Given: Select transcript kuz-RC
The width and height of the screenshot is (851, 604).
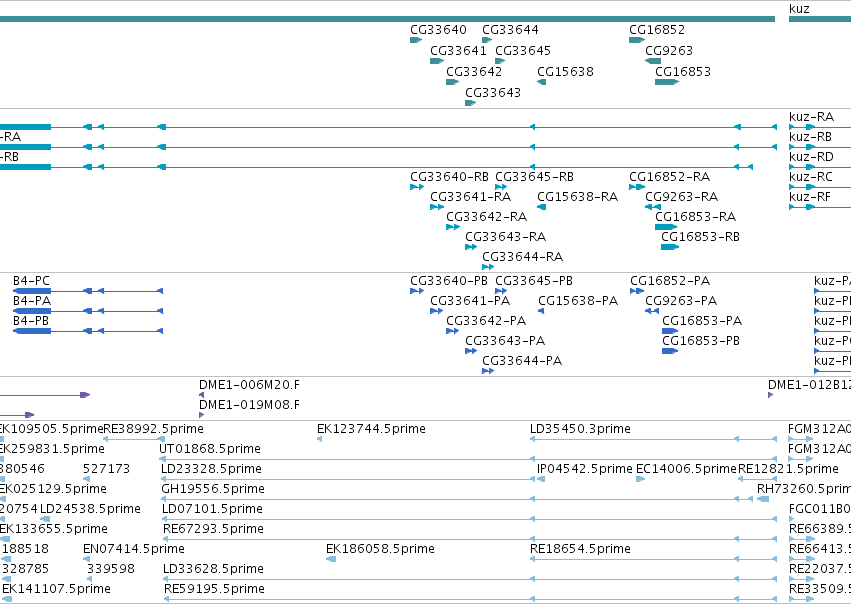Looking at the screenshot, I should (811, 177).
